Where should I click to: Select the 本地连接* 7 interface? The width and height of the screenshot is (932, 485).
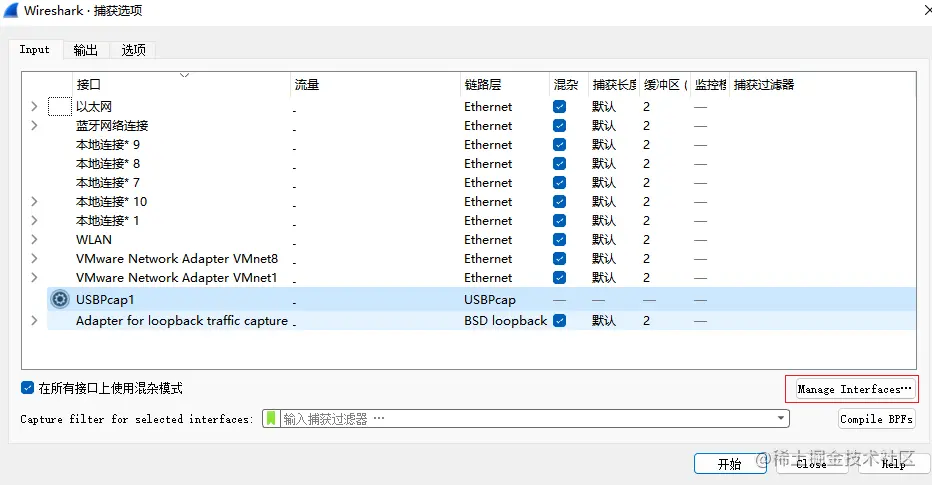[108, 182]
